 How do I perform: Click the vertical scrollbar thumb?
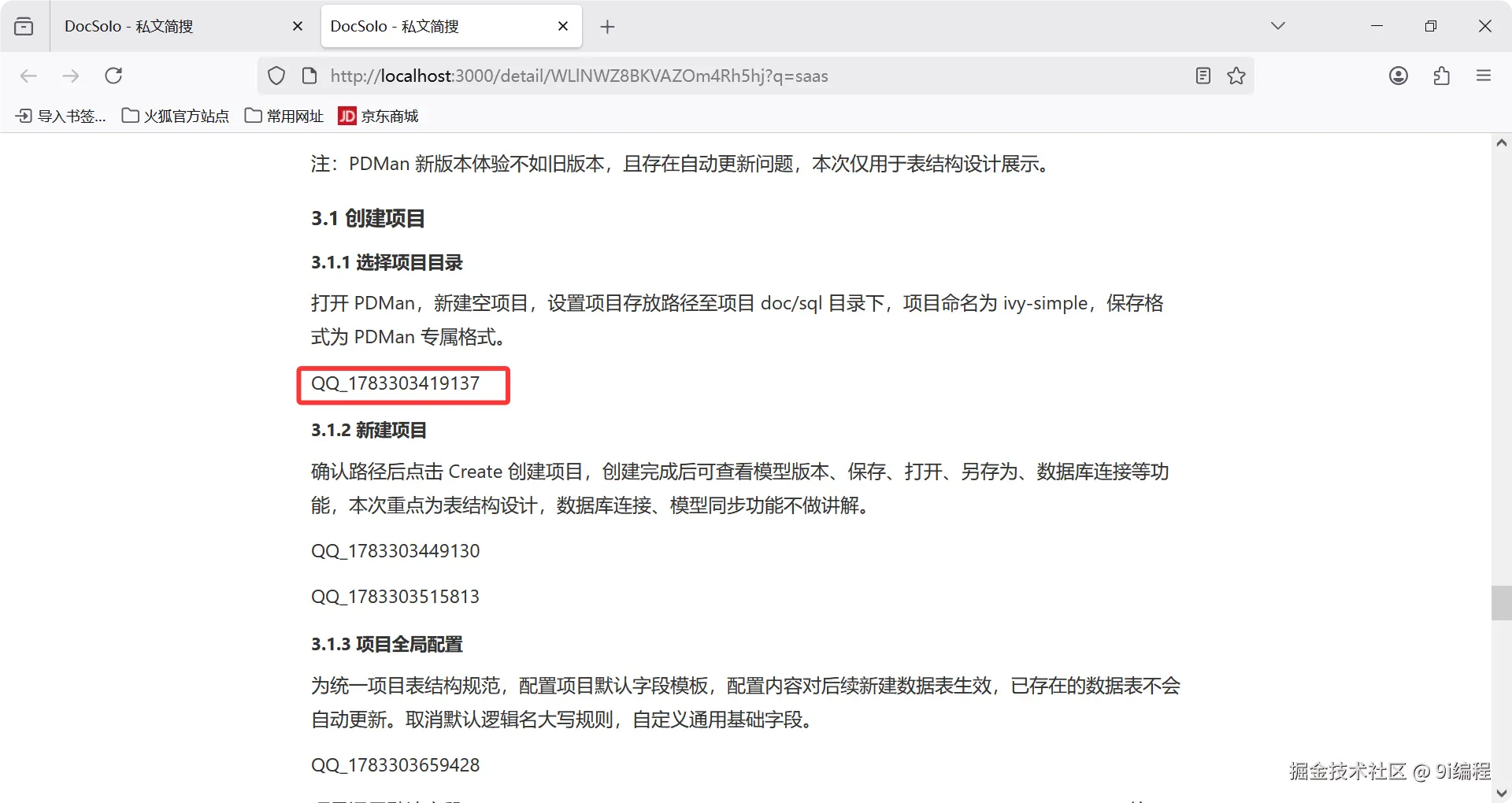[x=1501, y=603]
